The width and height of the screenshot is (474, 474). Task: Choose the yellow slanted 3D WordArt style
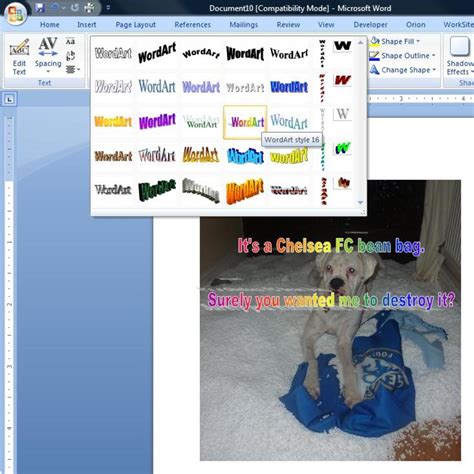pyautogui.click(x=289, y=157)
